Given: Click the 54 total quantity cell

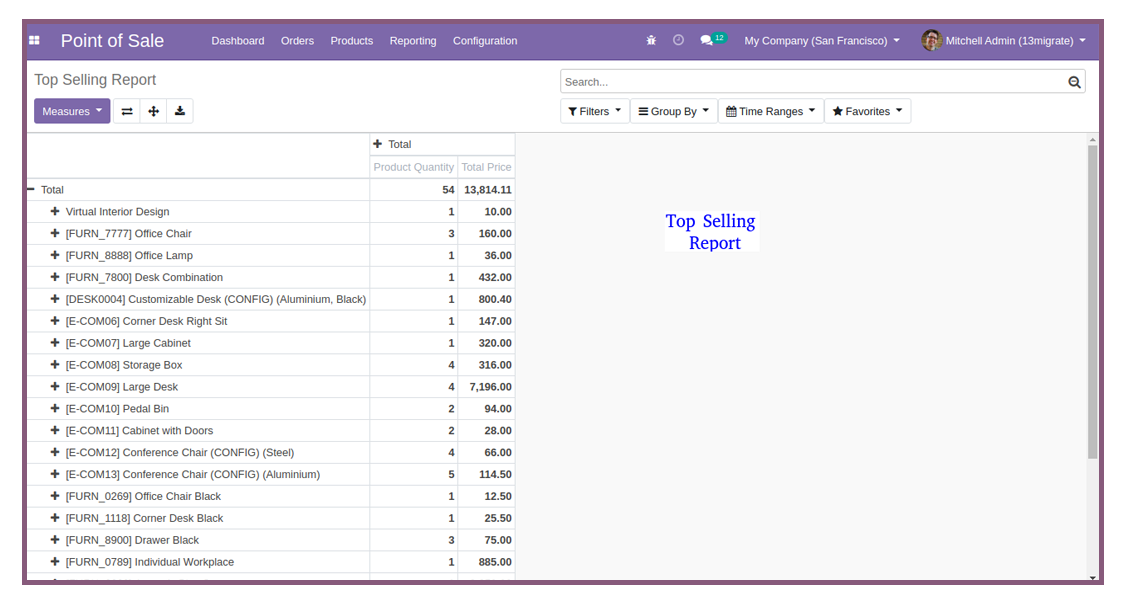Looking at the screenshot, I should [x=414, y=190].
